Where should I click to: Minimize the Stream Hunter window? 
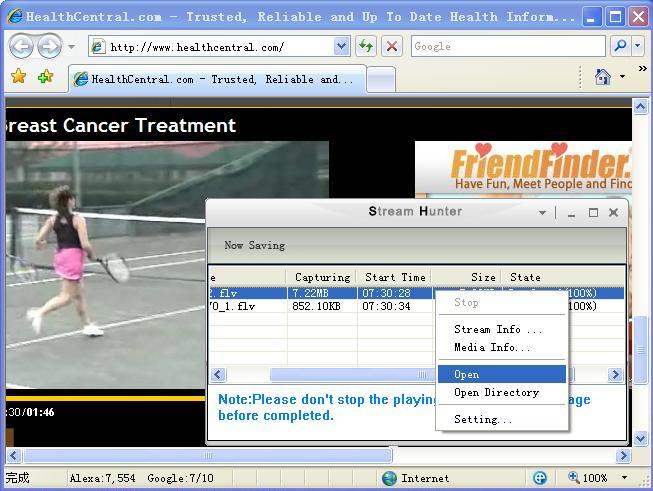click(571, 213)
